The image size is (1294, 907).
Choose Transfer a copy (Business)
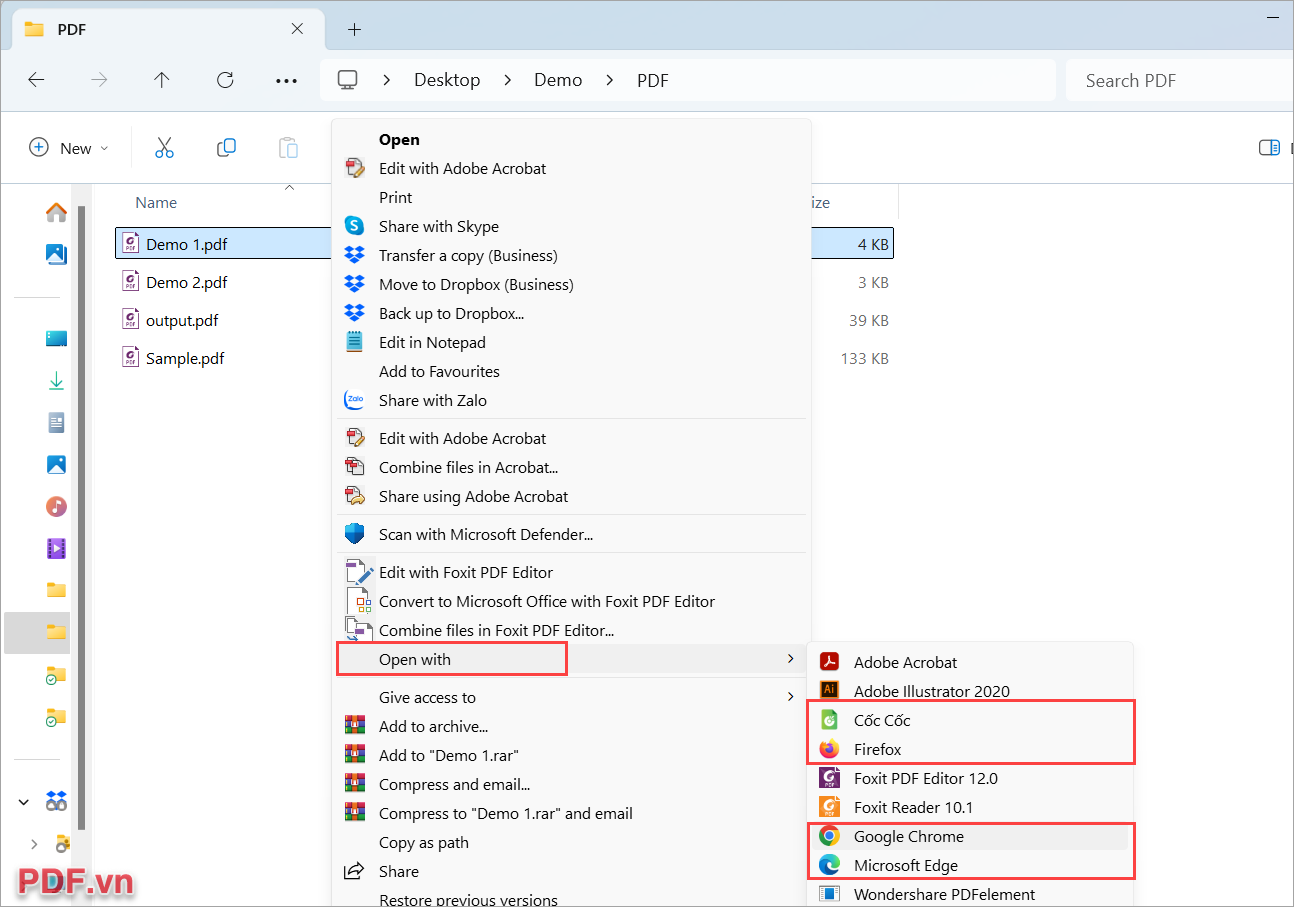[571, 255]
